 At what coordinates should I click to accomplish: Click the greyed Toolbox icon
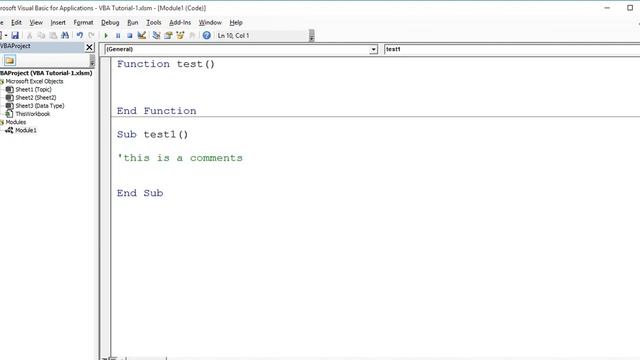(x=192, y=36)
